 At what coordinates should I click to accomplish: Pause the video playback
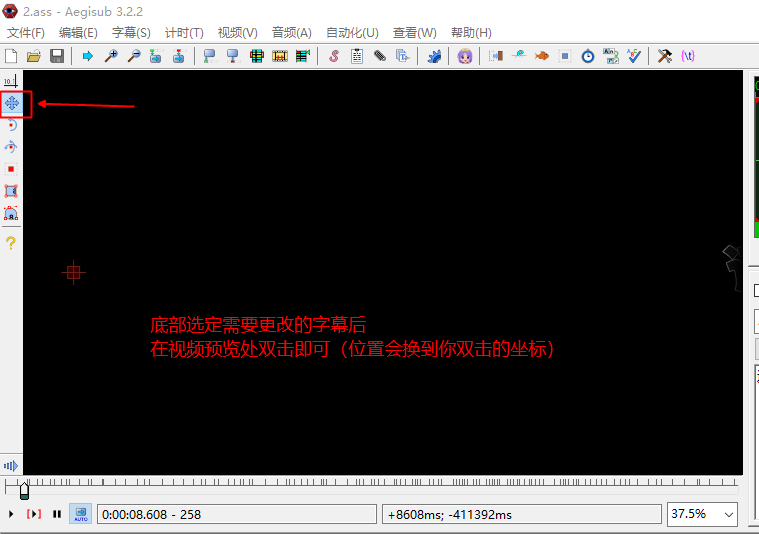click(x=57, y=514)
